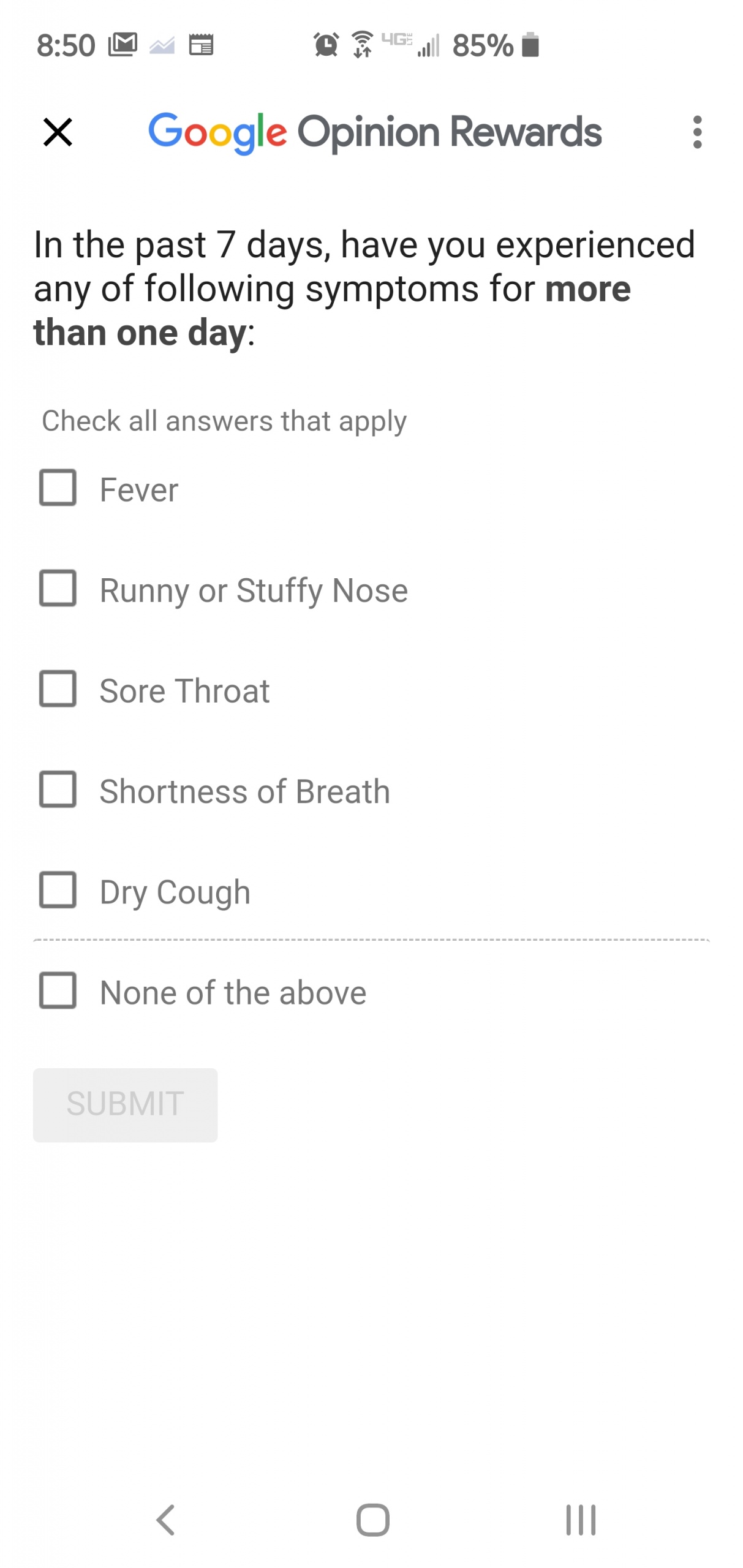Tap the Android home navigation button
The height and width of the screenshot is (1568, 743).
372,1519
